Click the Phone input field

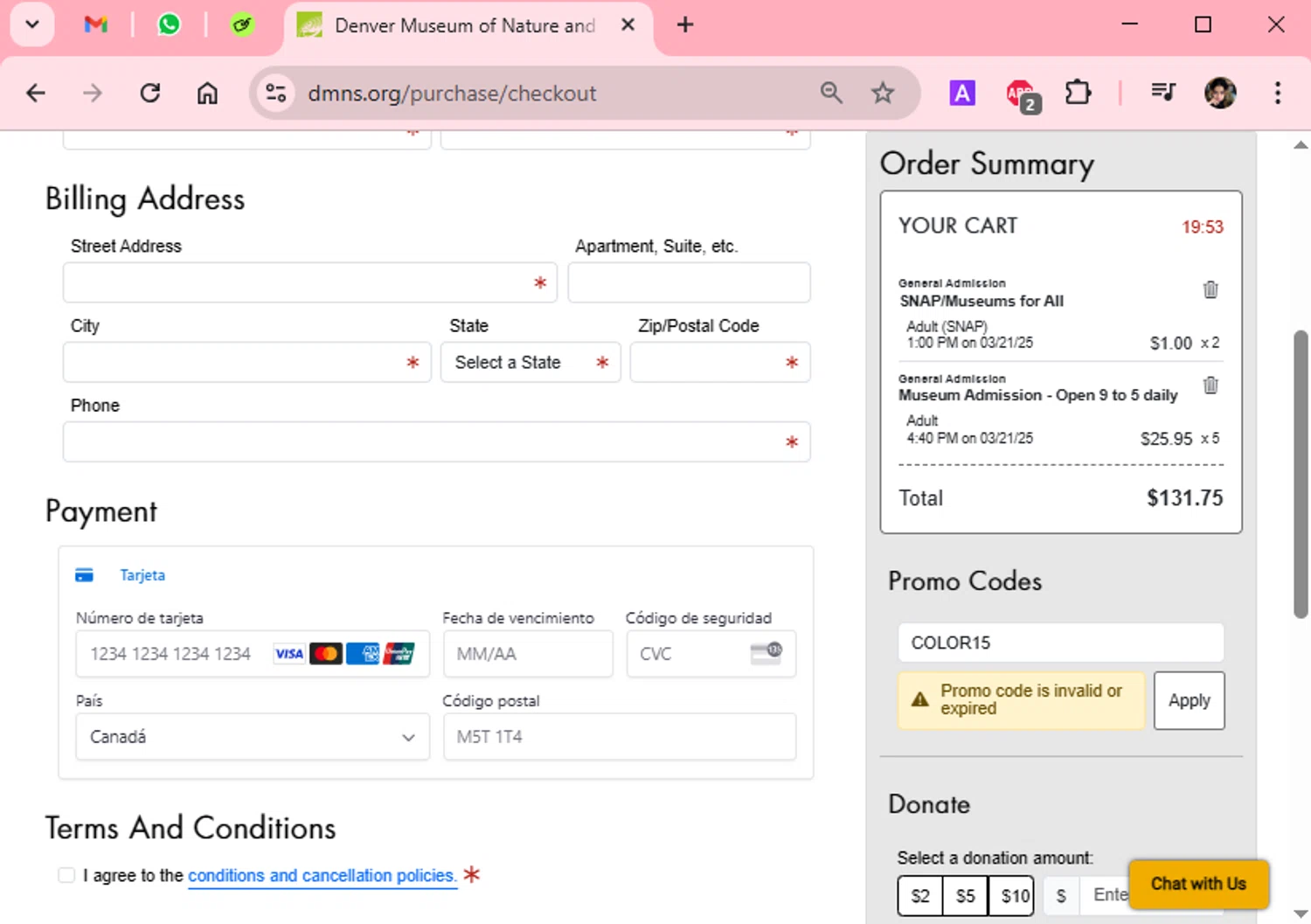(437, 441)
